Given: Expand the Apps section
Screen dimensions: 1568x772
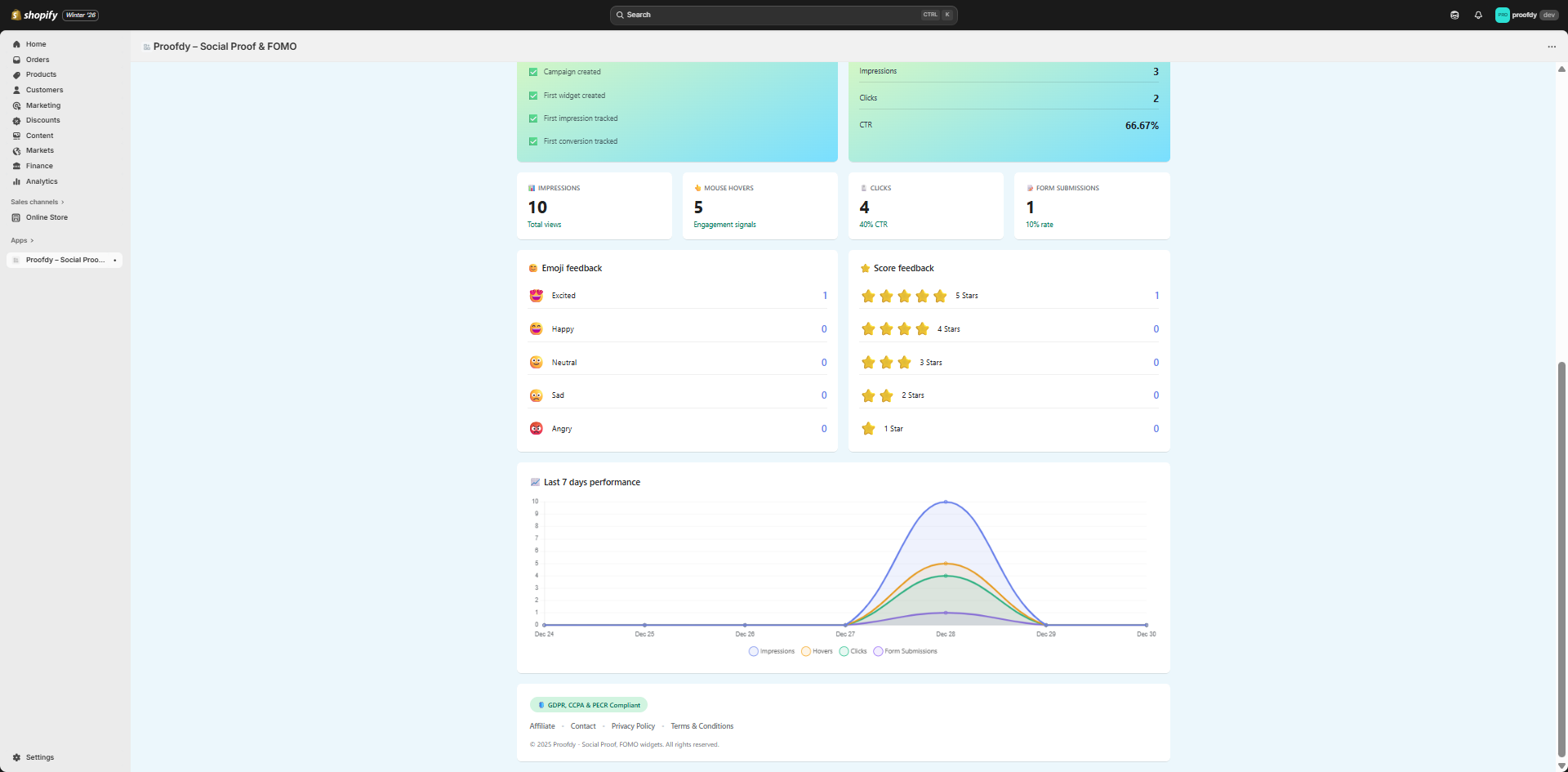Looking at the screenshot, I should [22, 240].
